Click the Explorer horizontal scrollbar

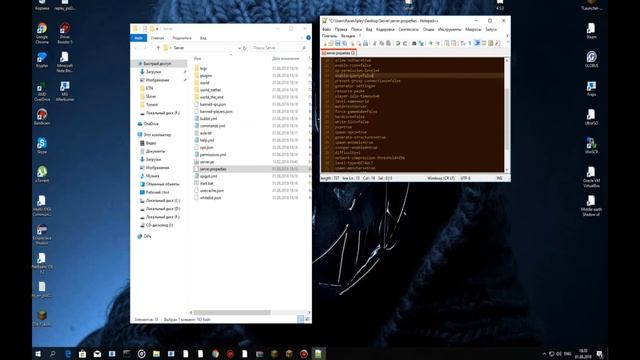click(x=232, y=313)
